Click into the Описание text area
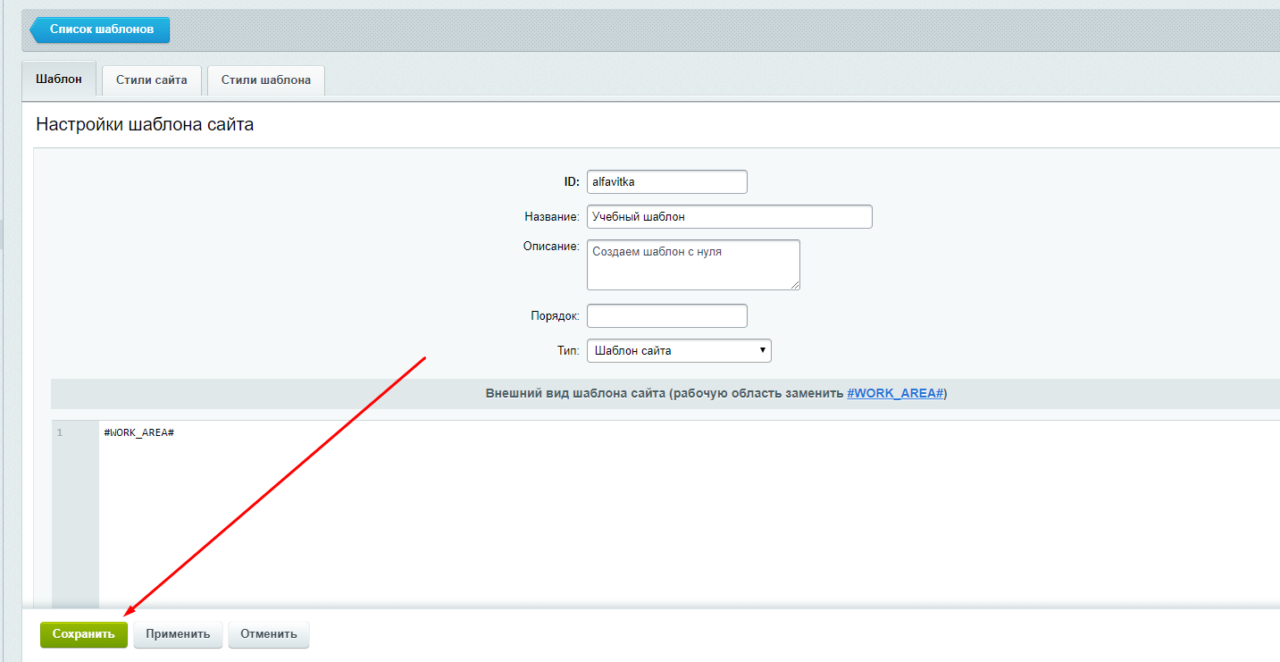Screen dimensions: 1280x662 click(692, 264)
